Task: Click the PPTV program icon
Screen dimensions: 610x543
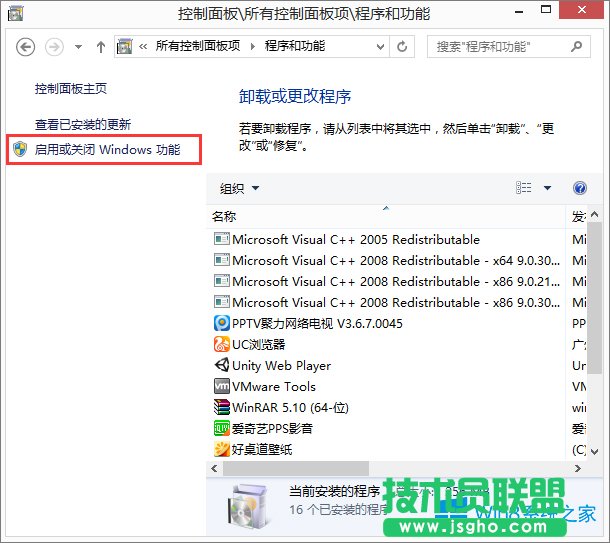Action: [x=222, y=323]
